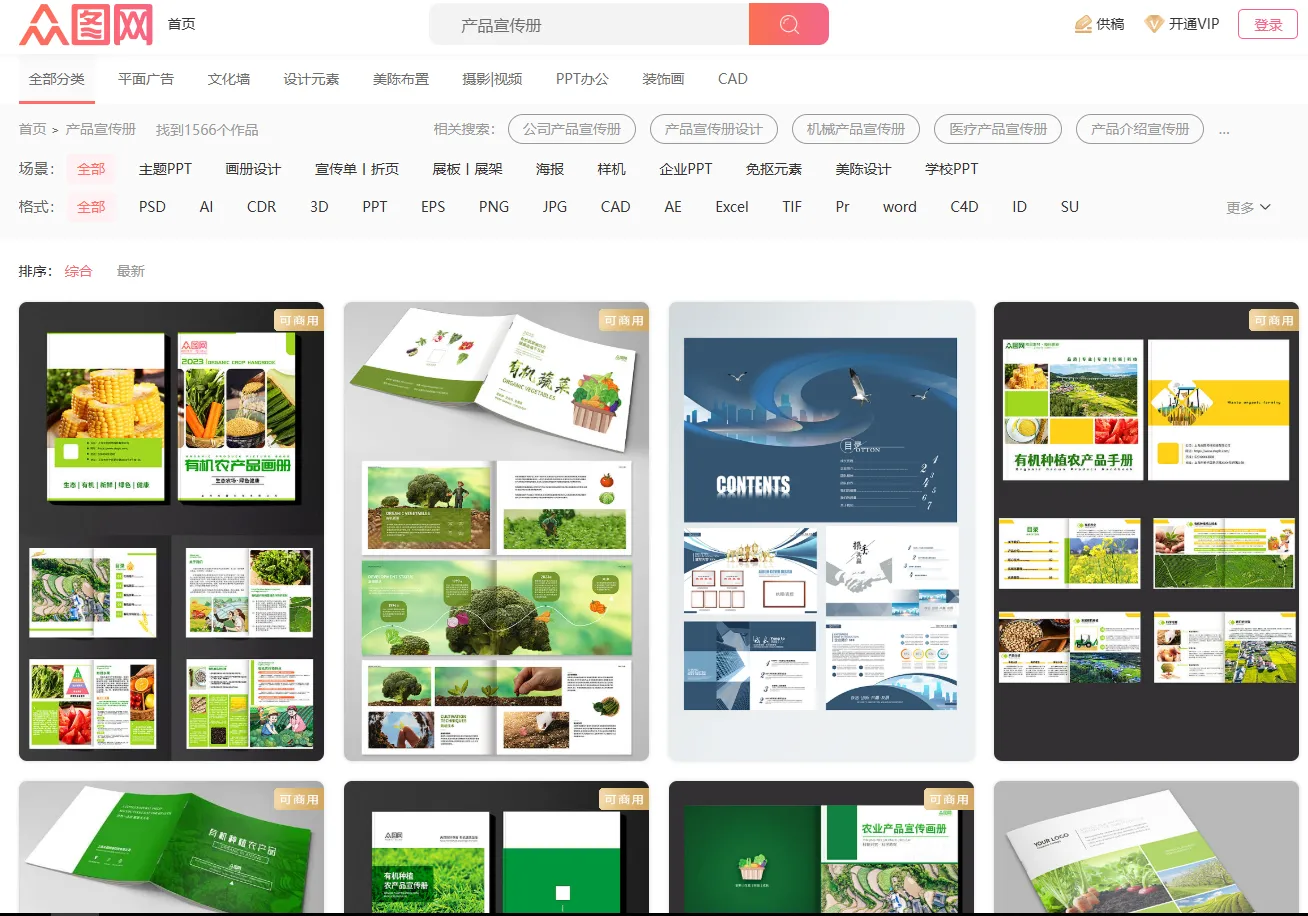
Task: Select 全部 in the 格式 filter
Action: [91, 207]
